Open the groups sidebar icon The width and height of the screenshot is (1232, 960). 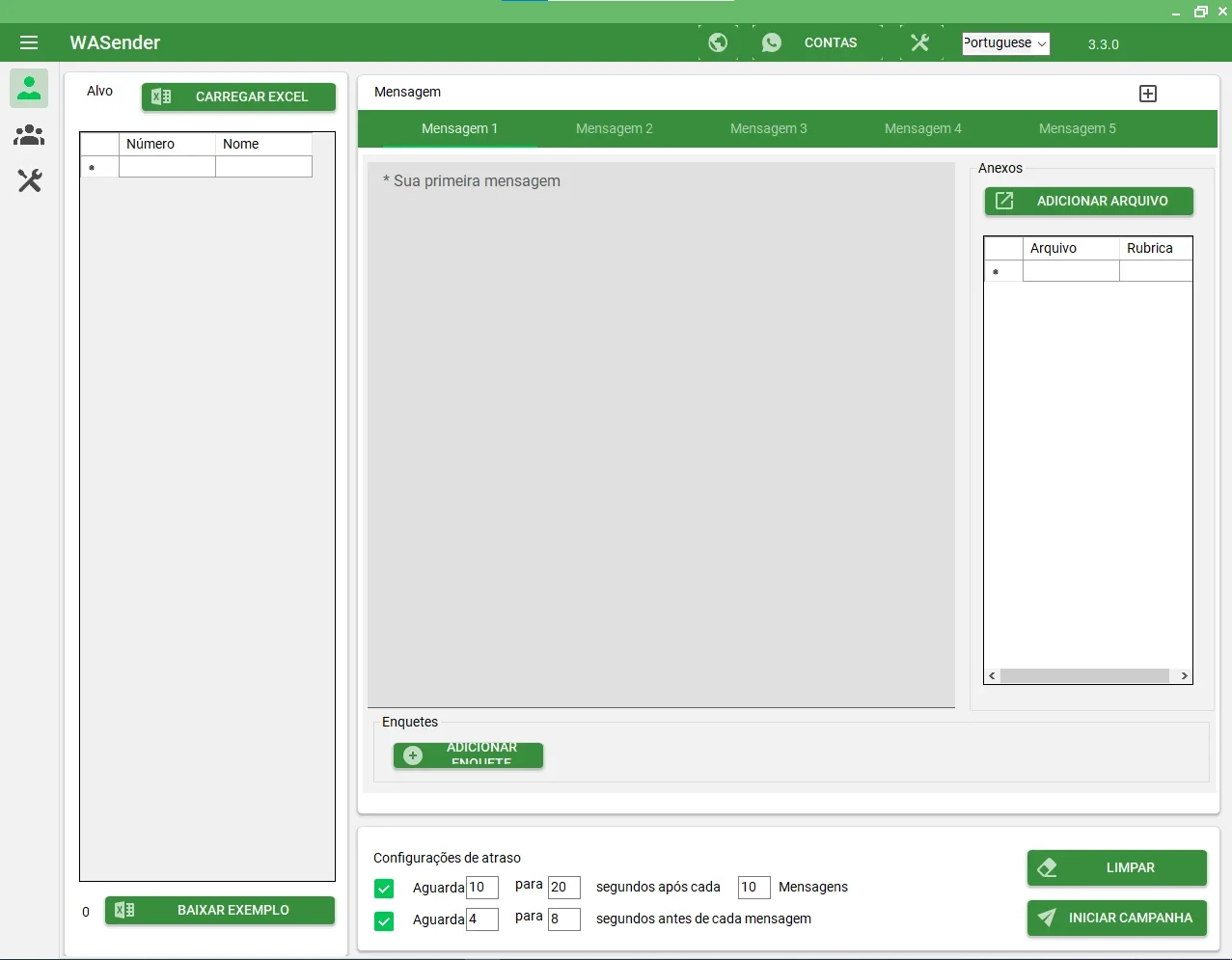(29, 135)
